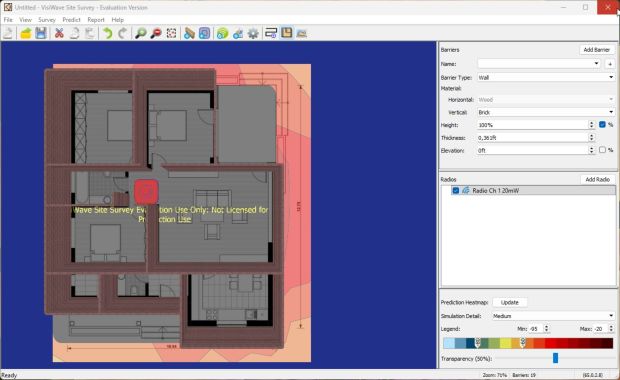Undo with the green arrow icon
The width and height of the screenshot is (620, 380).
point(108,33)
